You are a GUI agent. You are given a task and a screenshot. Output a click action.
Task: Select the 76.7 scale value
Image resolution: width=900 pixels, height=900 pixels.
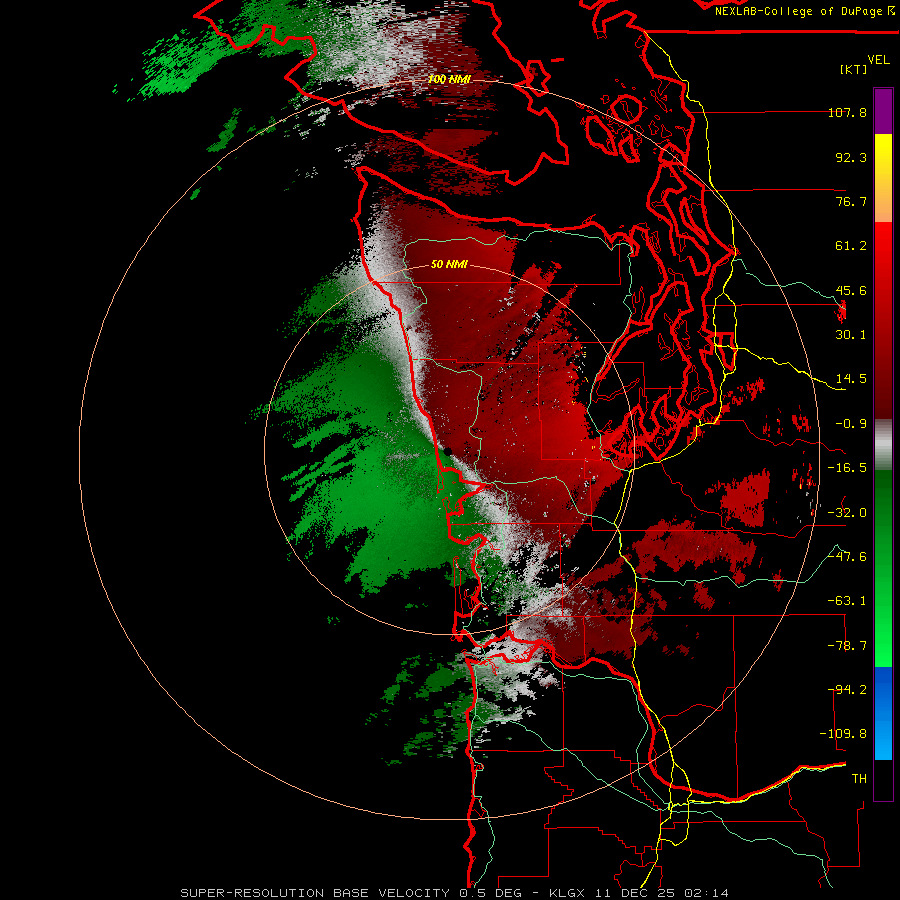point(851,201)
